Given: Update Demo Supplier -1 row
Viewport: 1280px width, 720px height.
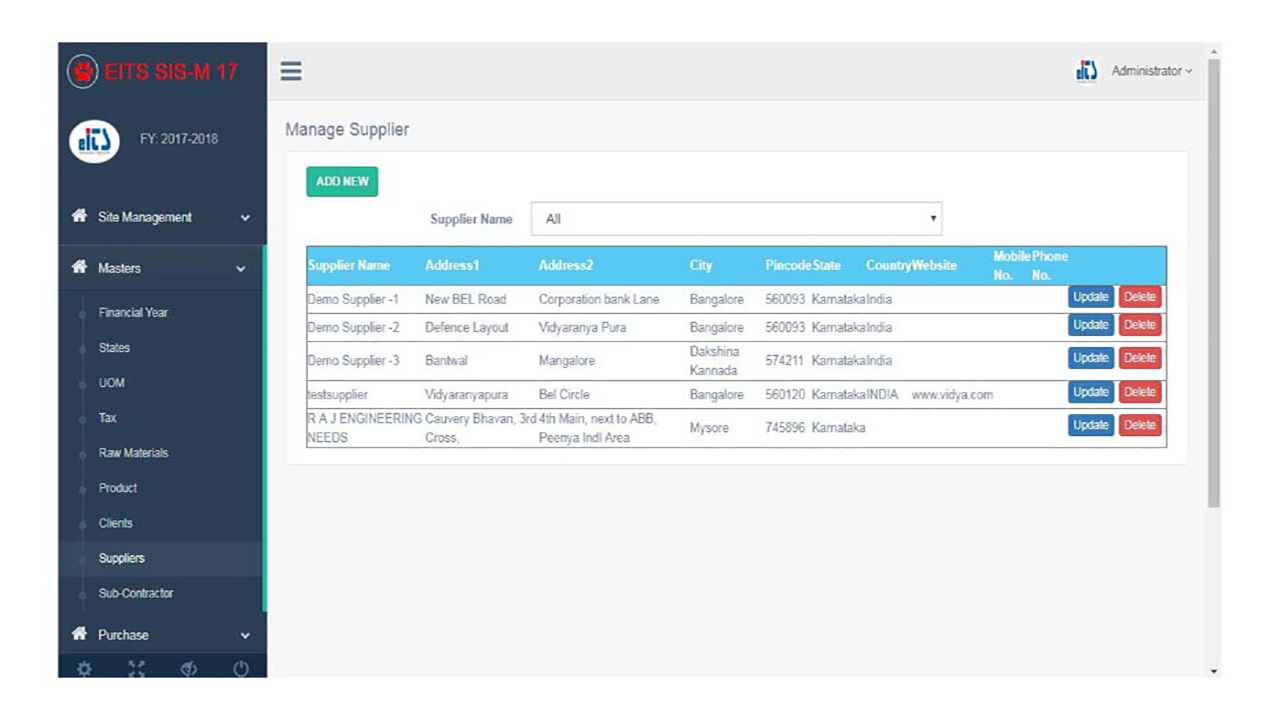Looking at the screenshot, I should 1091,297.
